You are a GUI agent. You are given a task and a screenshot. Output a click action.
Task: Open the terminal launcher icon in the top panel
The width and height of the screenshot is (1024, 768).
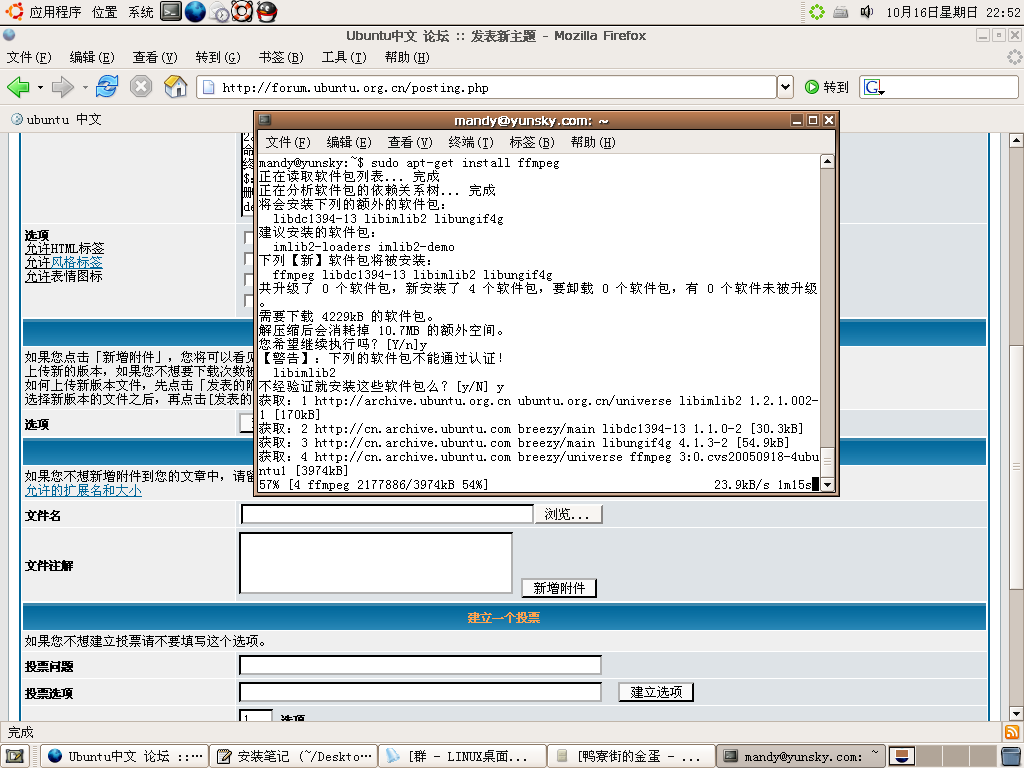pyautogui.click(x=170, y=11)
